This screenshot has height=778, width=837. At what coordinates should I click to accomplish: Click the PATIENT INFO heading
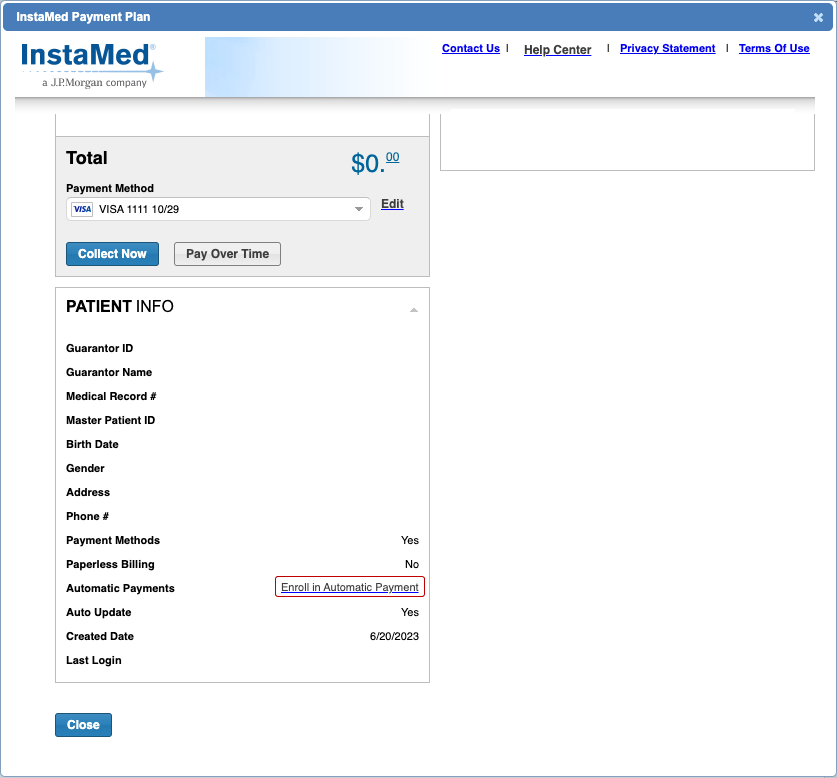(120, 307)
